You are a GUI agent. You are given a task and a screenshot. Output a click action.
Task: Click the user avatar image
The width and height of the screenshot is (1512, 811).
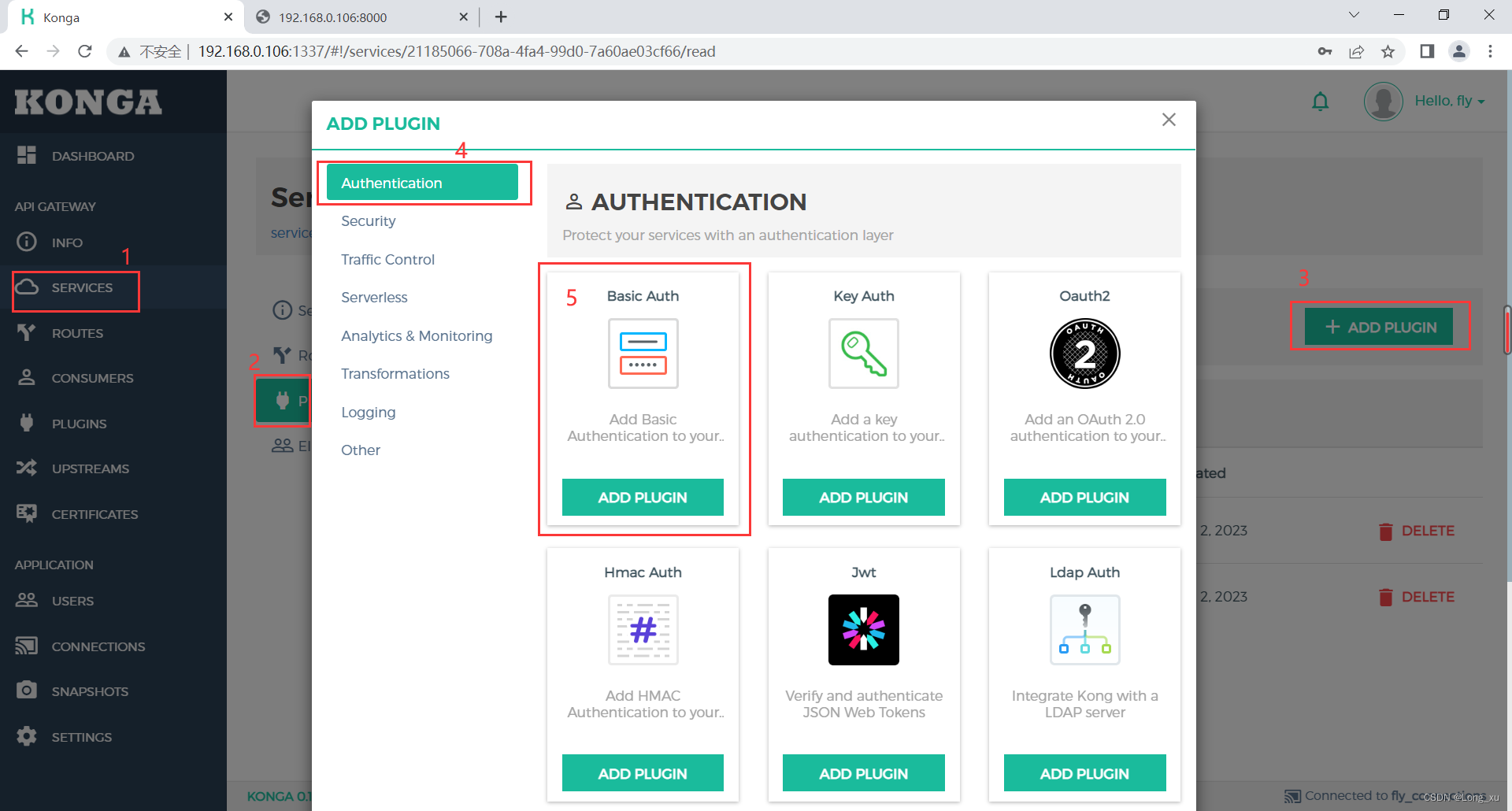point(1384,101)
